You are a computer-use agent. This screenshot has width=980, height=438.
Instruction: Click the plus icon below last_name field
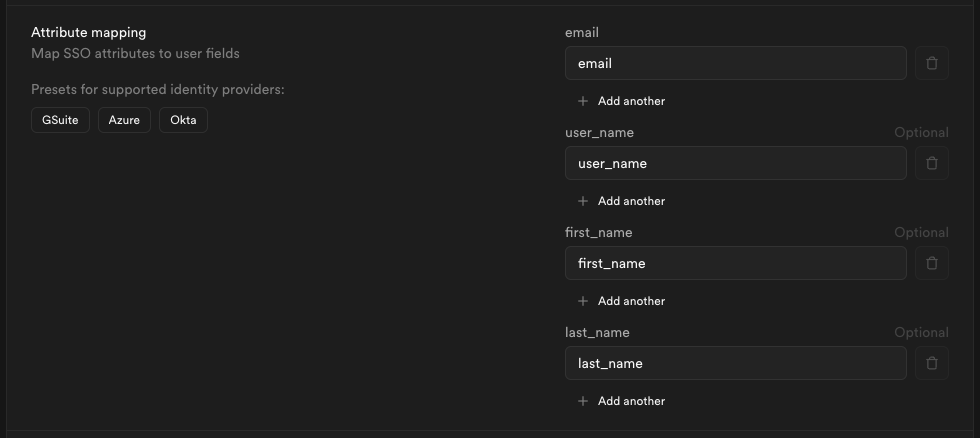(583, 401)
